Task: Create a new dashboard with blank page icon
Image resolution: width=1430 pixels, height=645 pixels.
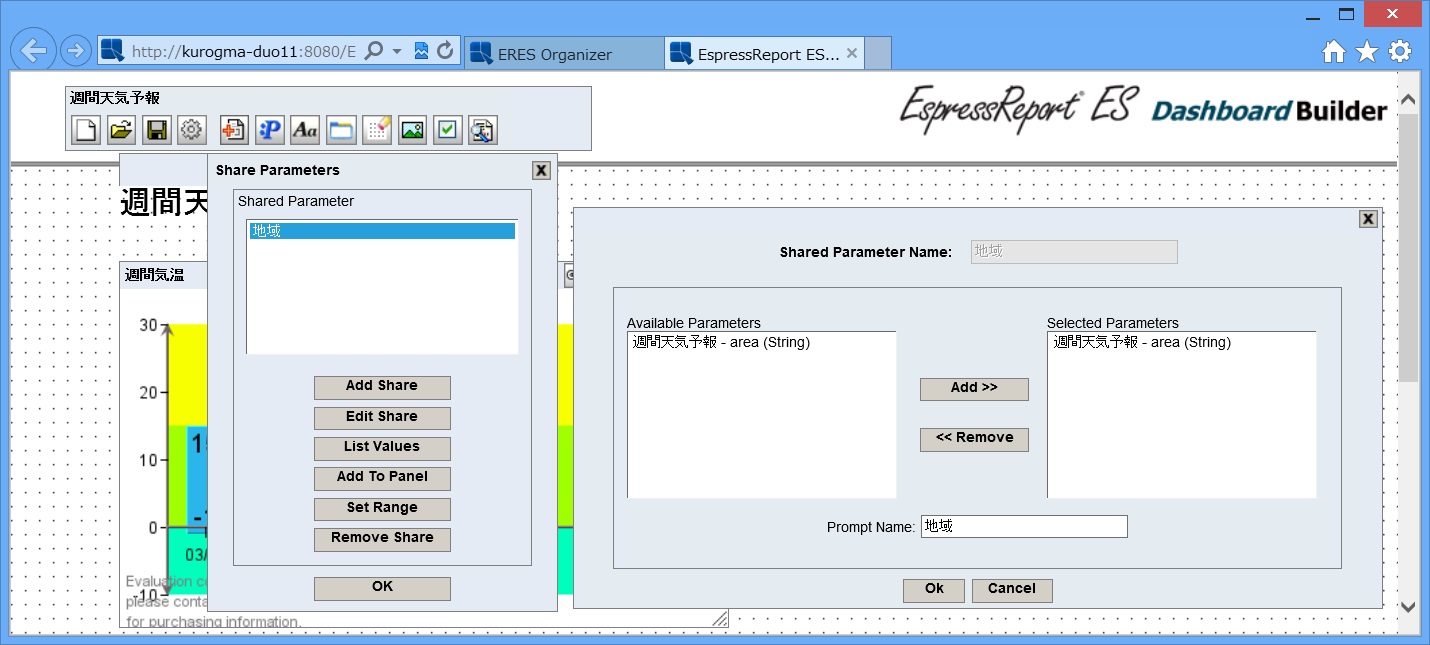Action: click(x=86, y=130)
